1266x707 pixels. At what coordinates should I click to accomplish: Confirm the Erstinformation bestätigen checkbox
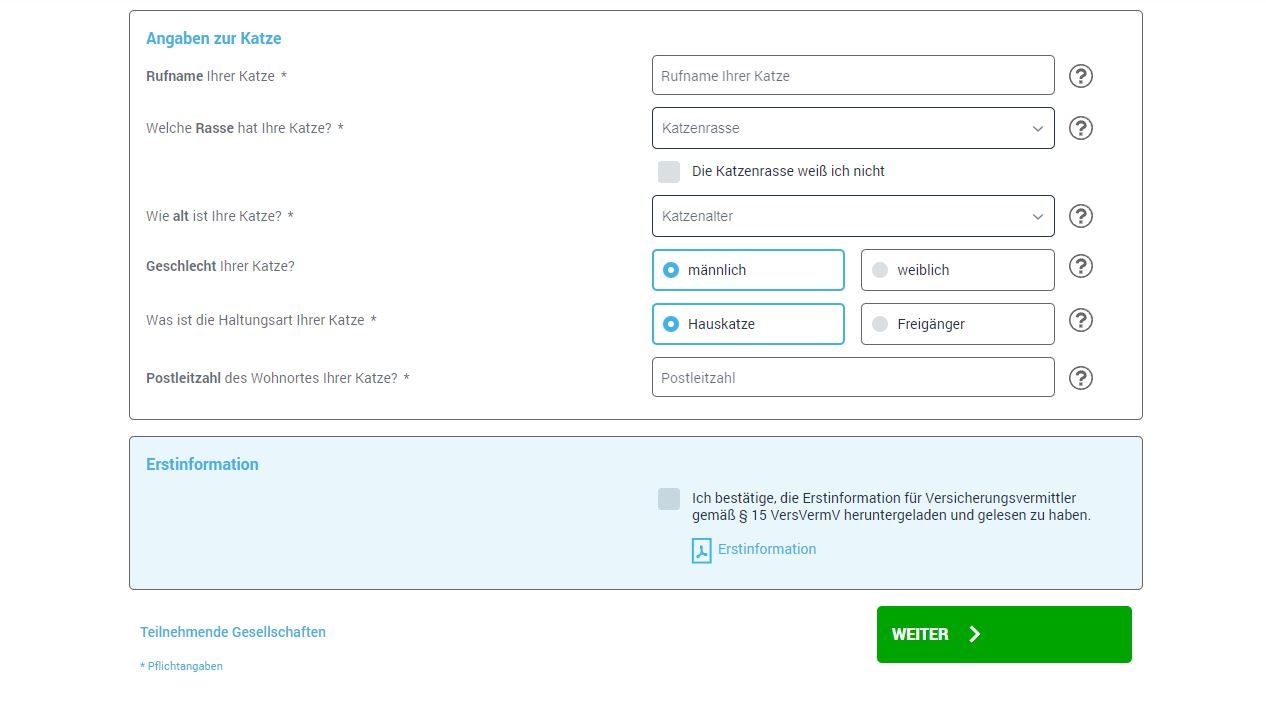[668, 498]
